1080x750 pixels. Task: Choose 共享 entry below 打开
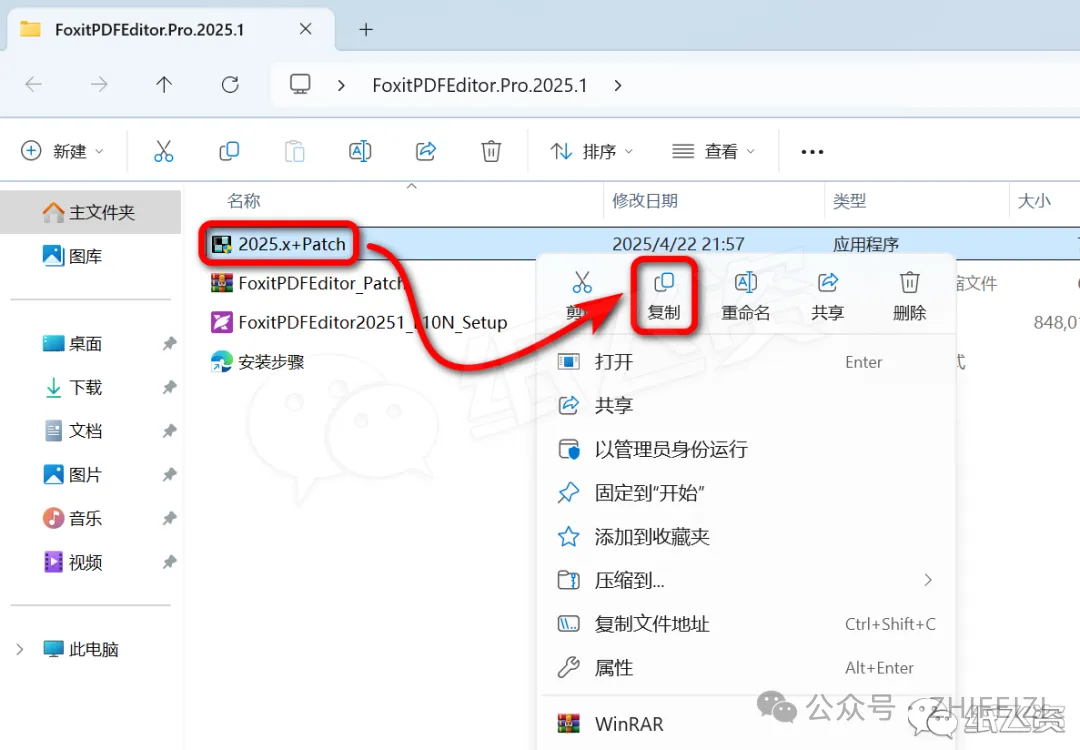click(747, 405)
